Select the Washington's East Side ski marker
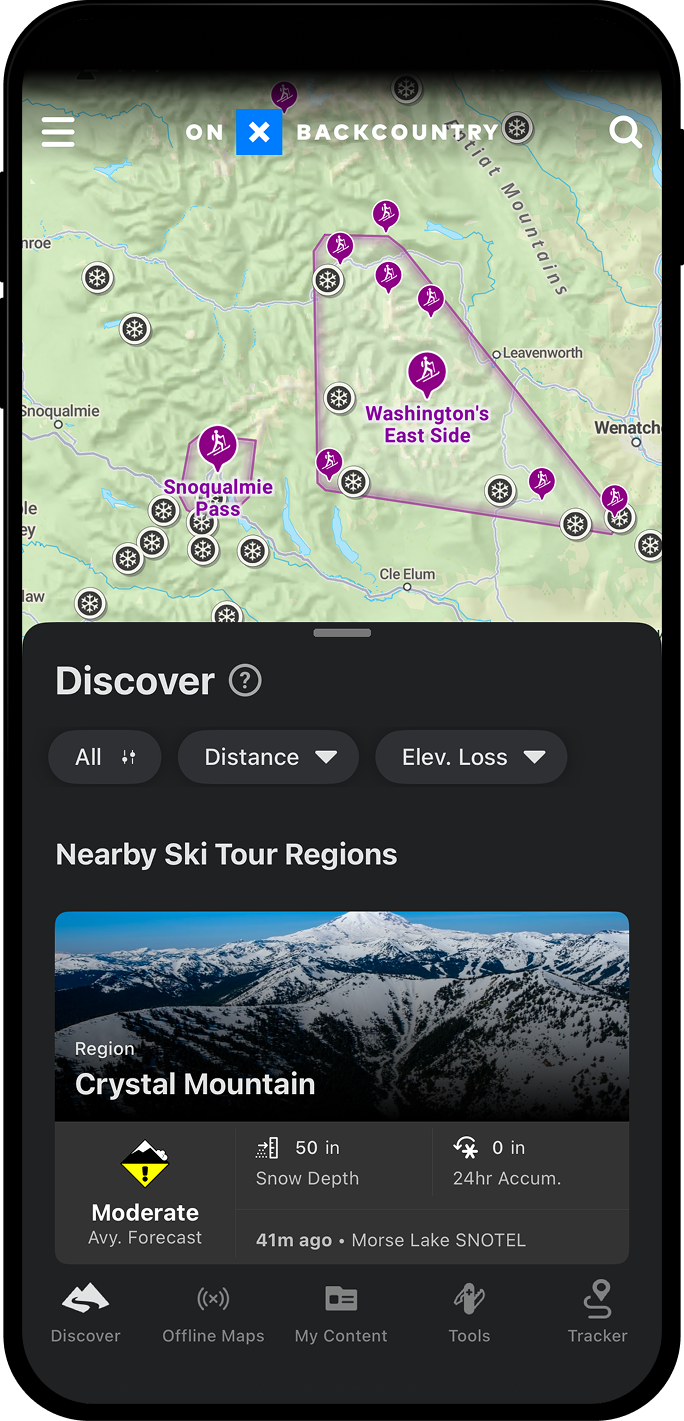 [427, 372]
